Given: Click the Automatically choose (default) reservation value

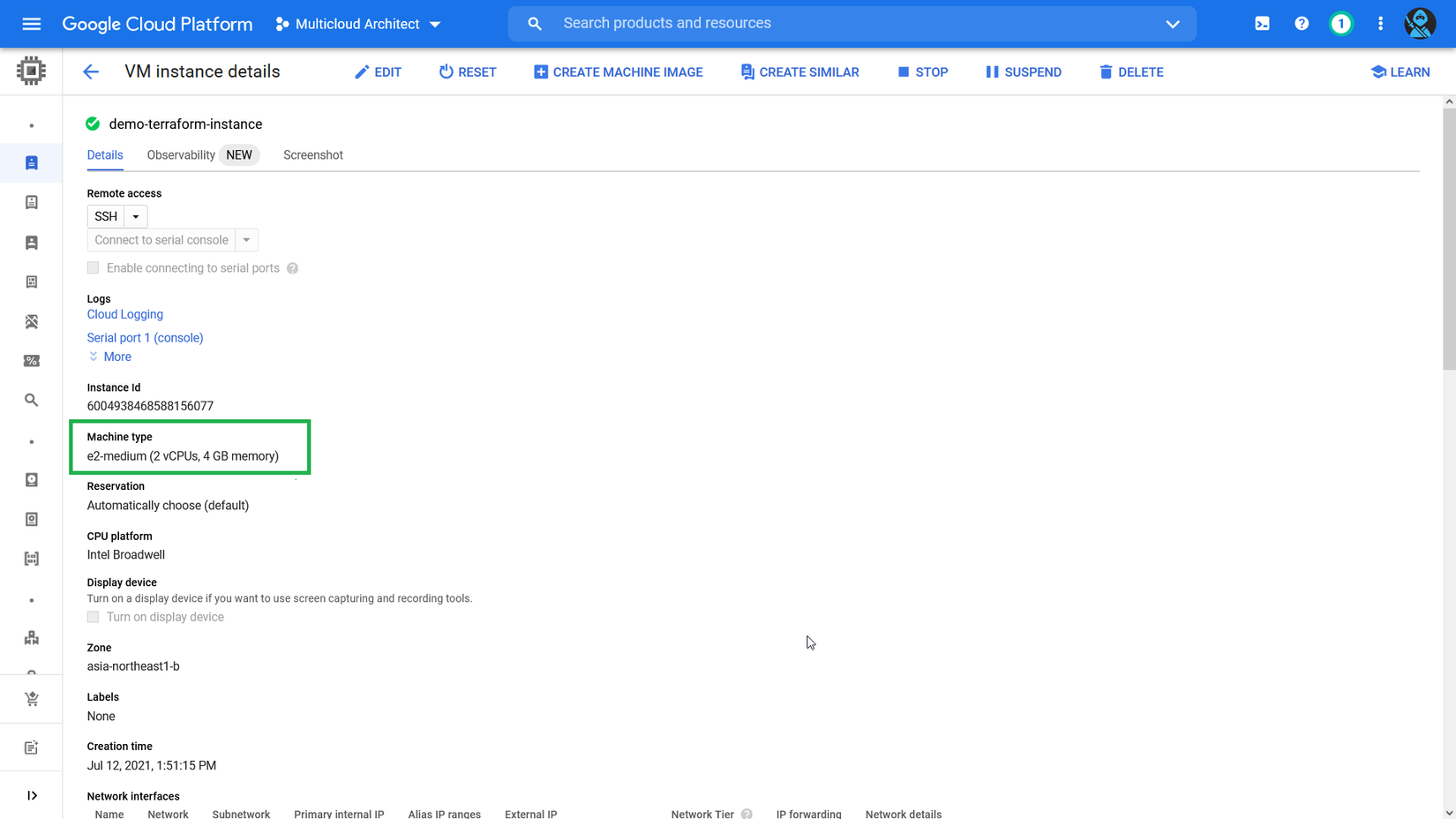Looking at the screenshot, I should point(168,506).
